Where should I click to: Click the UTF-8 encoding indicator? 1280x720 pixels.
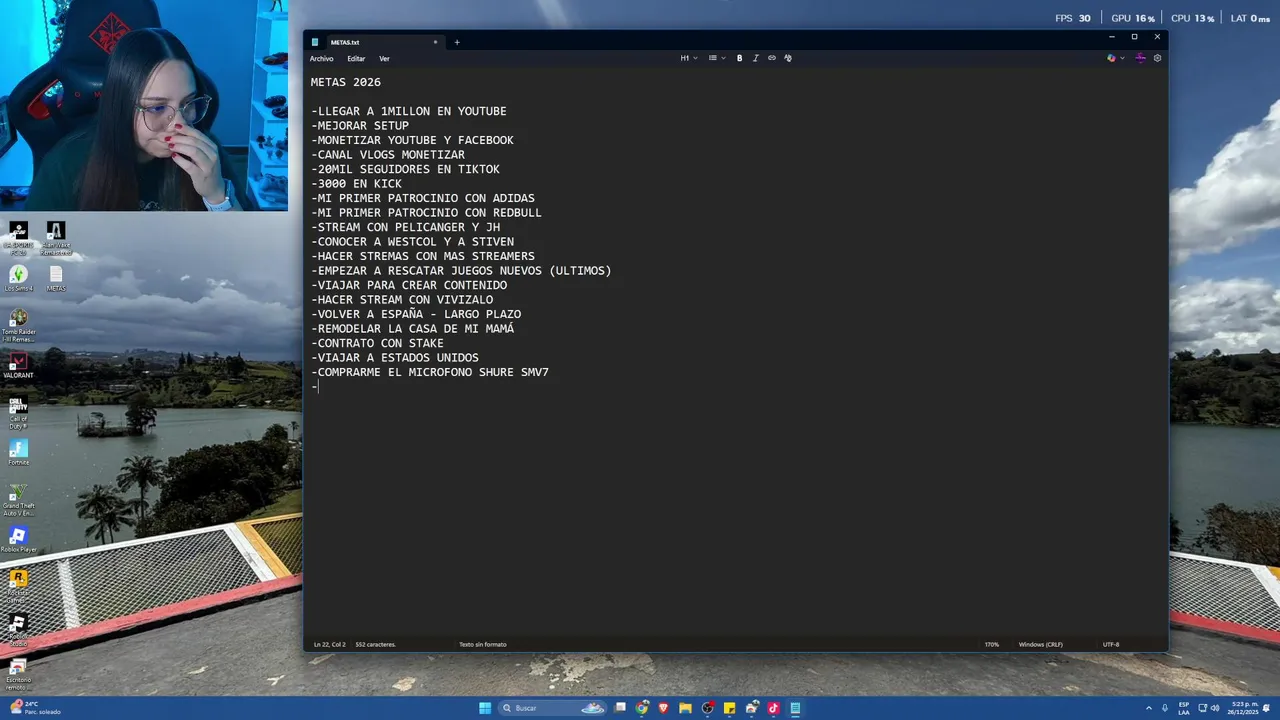coord(1111,644)
